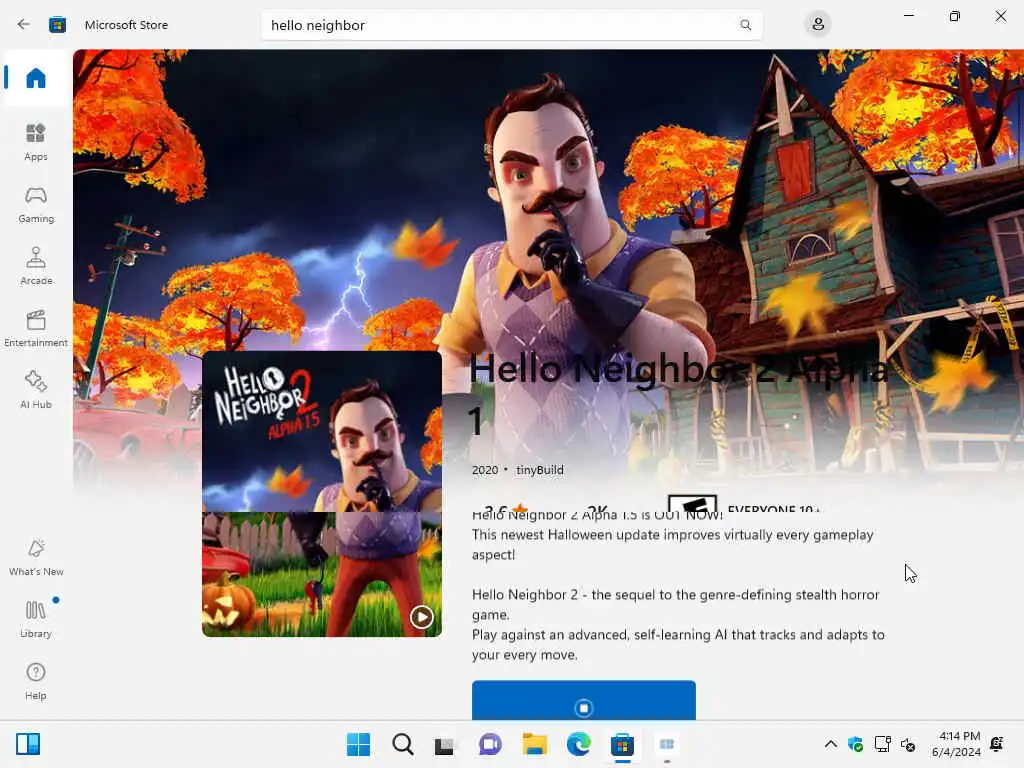Go back with the back arrow

(24, 25)
